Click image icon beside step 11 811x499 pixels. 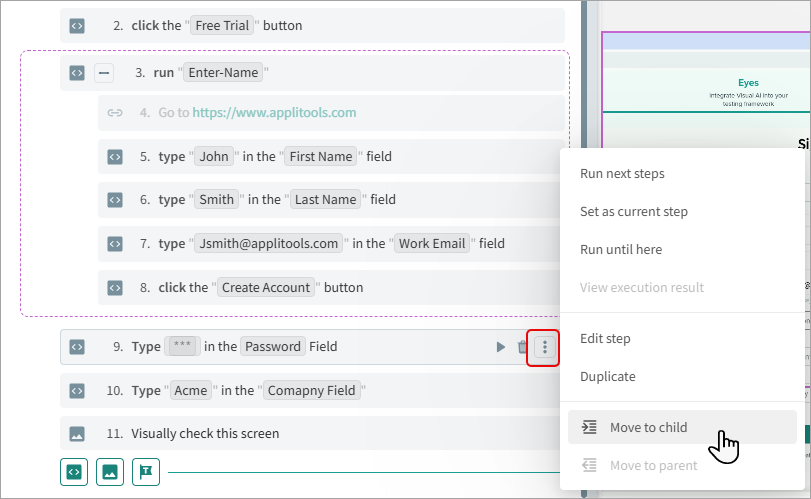click(x=77, y=434)
